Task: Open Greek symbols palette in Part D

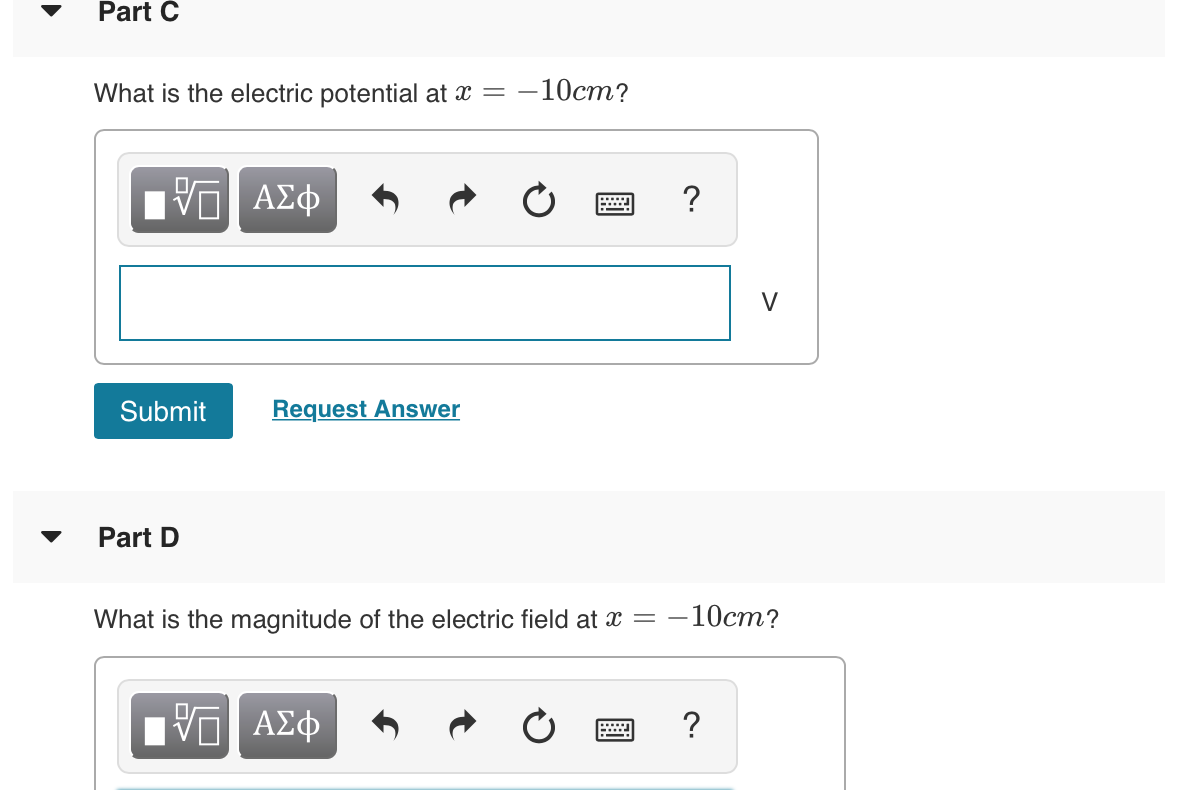Action: coord(287,725)
